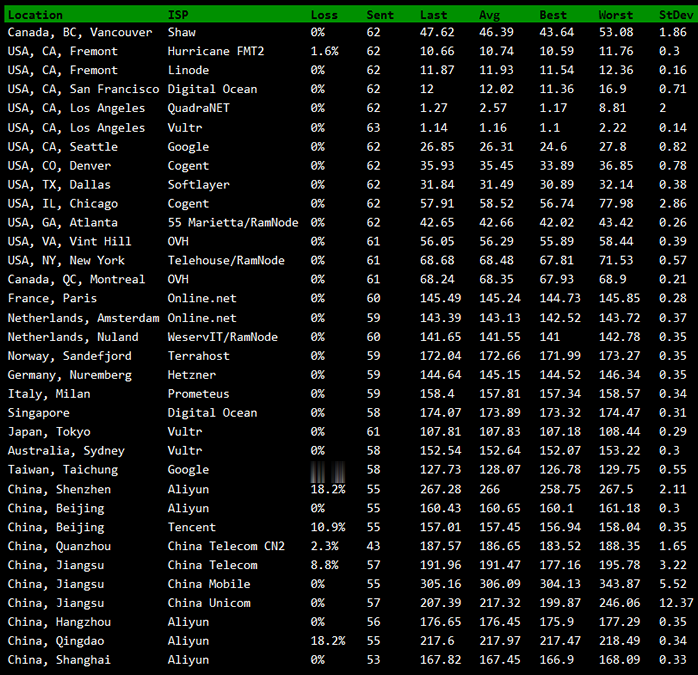Click the 10.9% loss value
This screenshot has width=698, height=675.
coord(328,527)
